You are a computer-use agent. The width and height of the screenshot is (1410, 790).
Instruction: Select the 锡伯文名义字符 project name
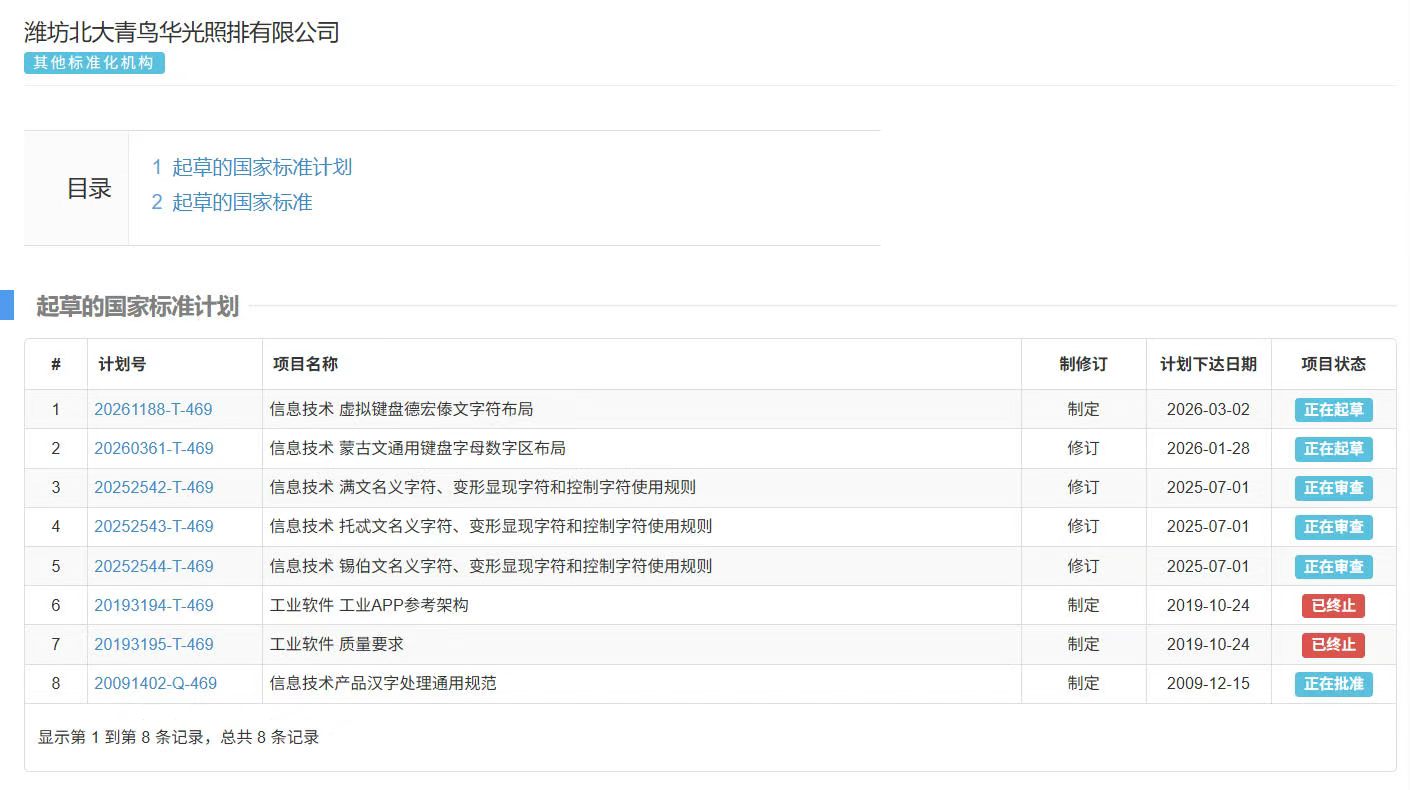click(491, 566)
